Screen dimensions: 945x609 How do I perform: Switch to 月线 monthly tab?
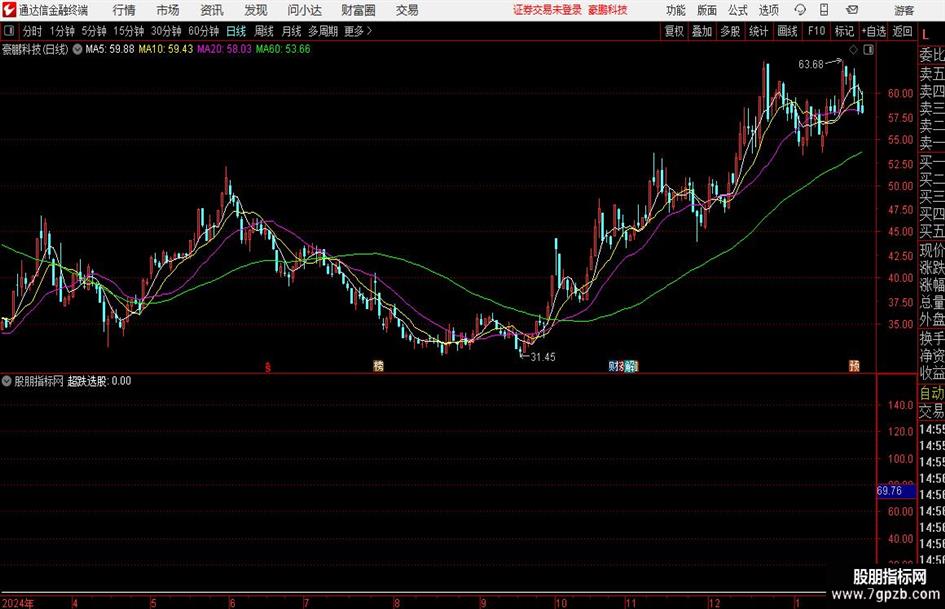[291, 31]
